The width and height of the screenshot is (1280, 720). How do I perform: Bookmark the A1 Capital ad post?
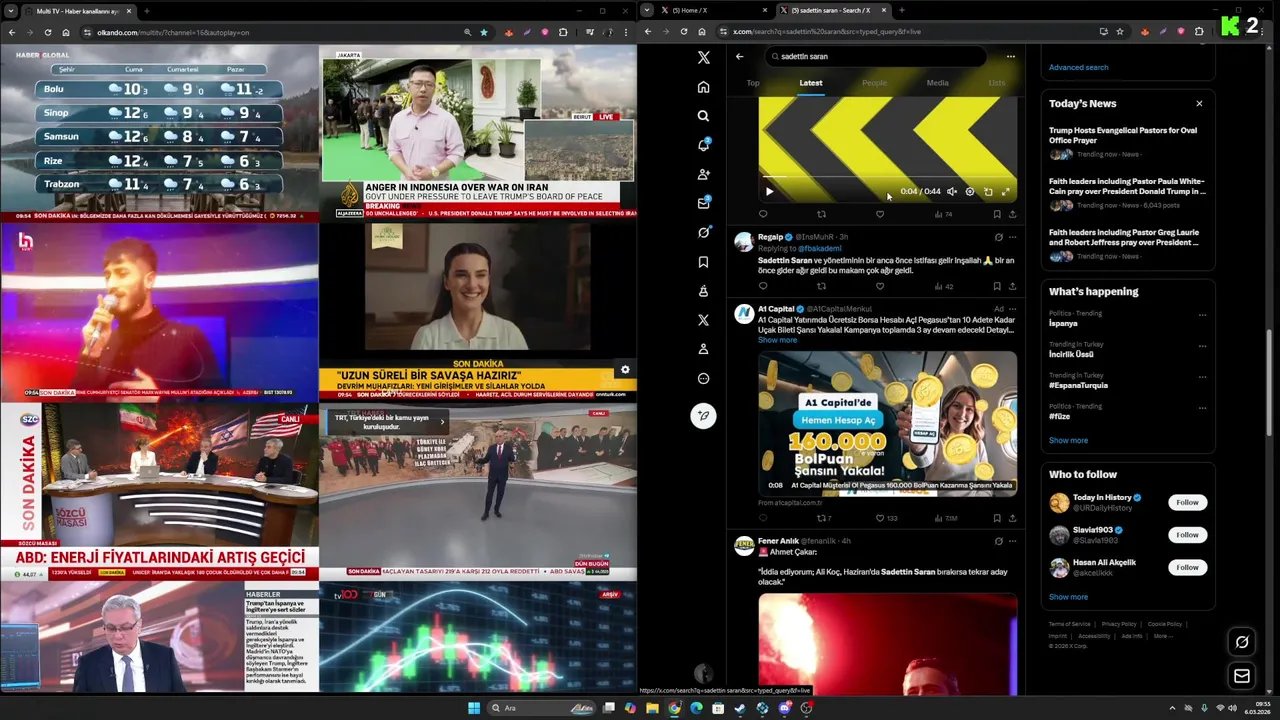[x=997, y=518]
